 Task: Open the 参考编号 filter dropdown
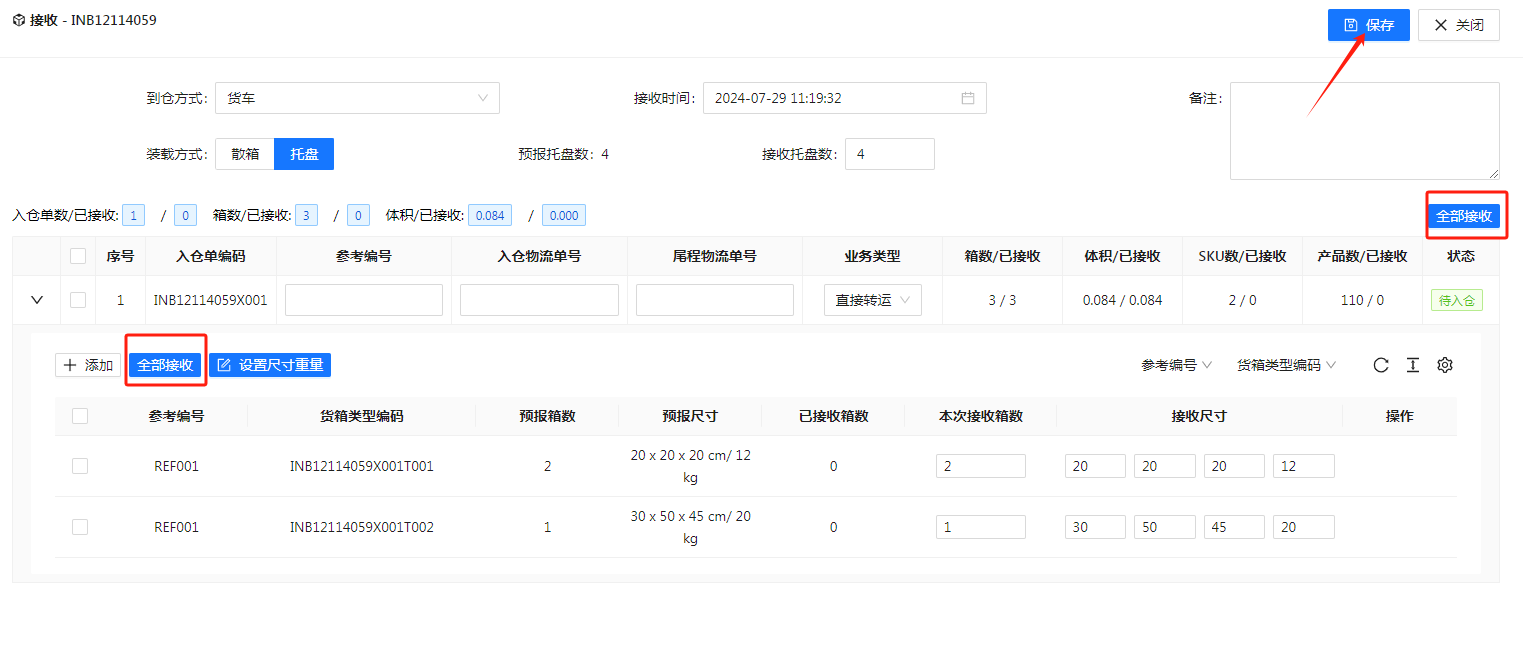pyautogui.click(x=1176, y=365)
